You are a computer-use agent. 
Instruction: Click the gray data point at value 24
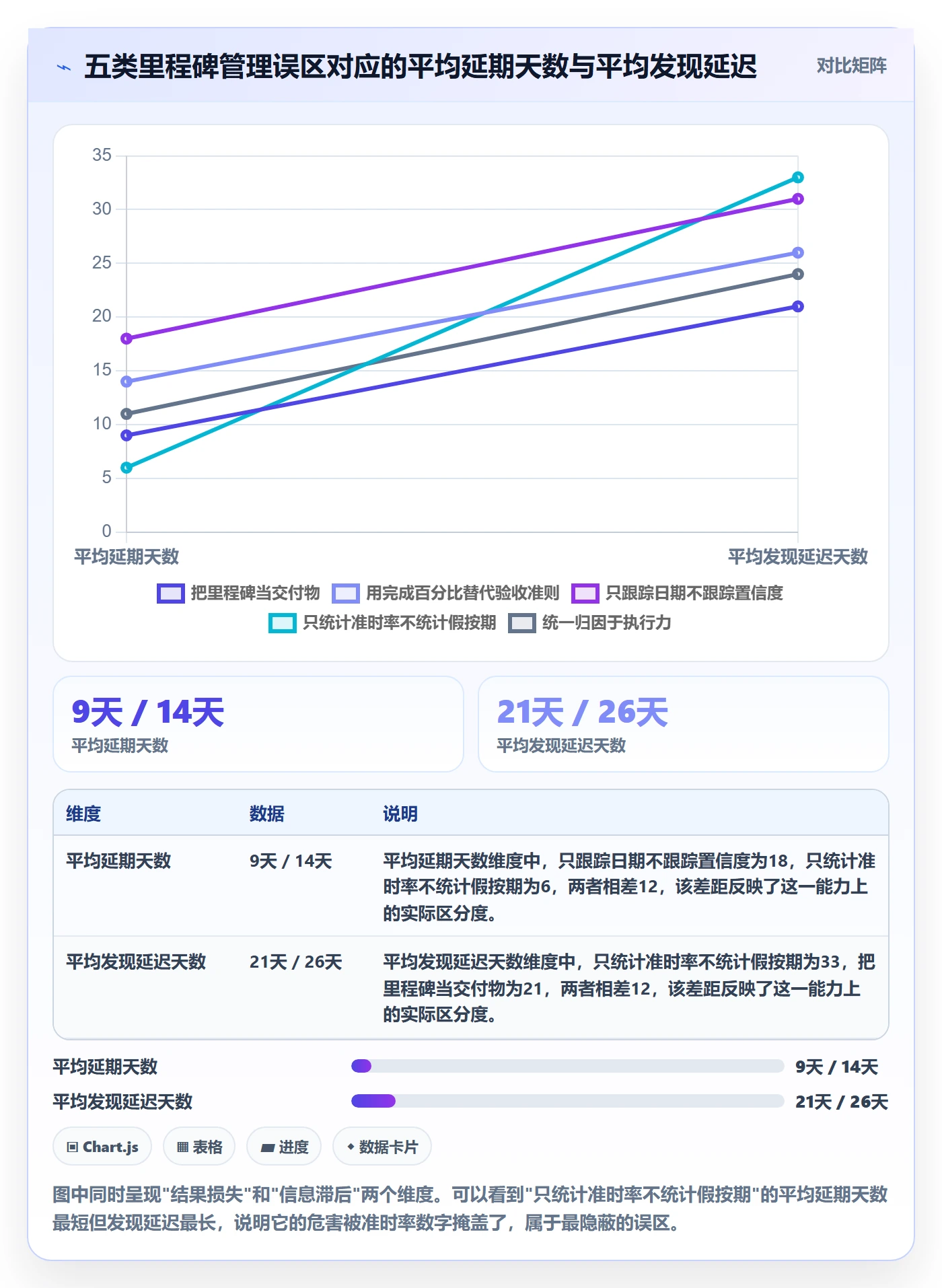point(797,274)
